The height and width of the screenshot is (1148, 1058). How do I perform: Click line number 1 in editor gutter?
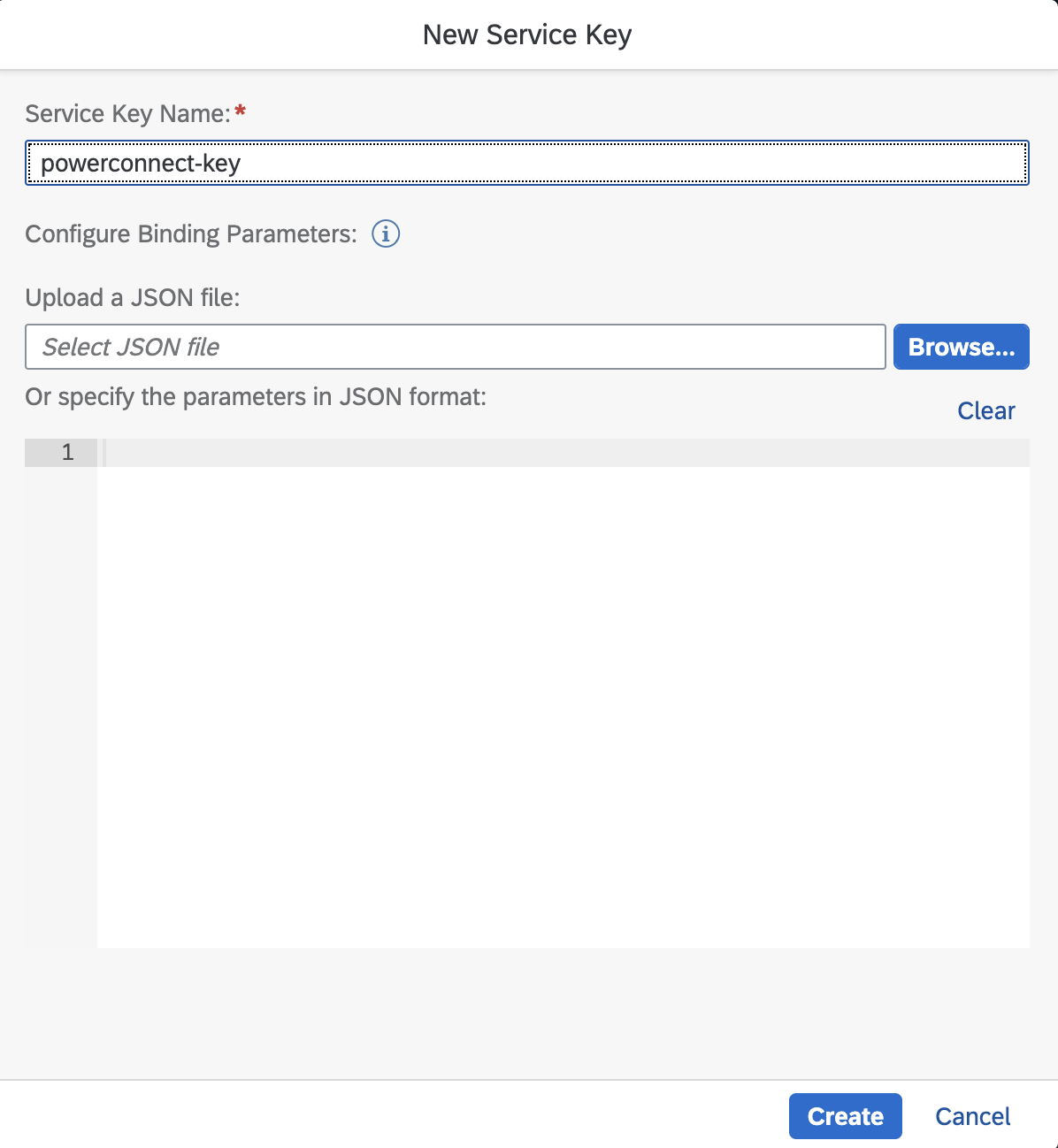pyautogui.click(x=67, y=453)
